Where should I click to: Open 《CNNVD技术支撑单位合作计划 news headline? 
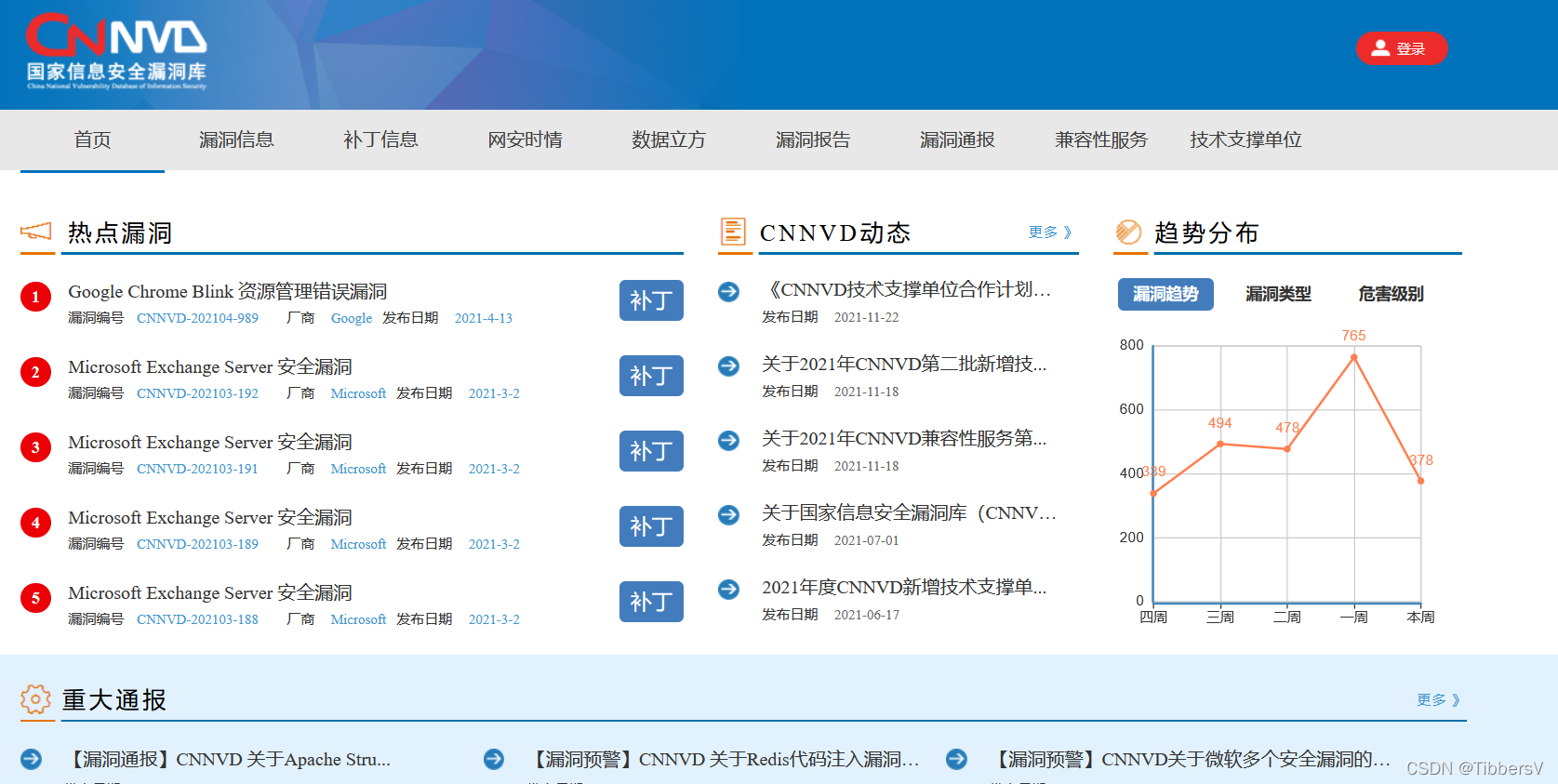tap(907, 289)
